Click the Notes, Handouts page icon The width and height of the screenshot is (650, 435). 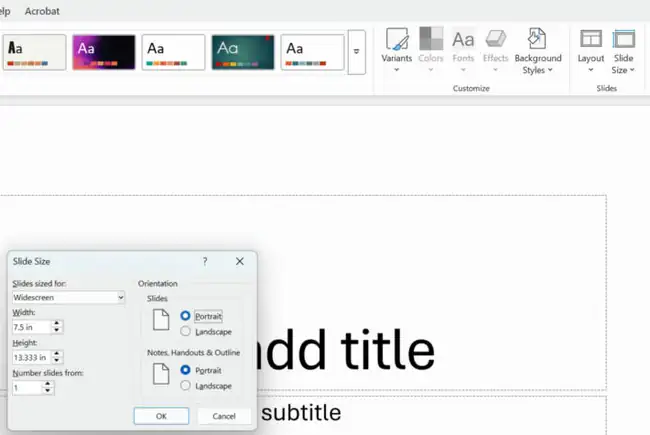coord(161,374)
